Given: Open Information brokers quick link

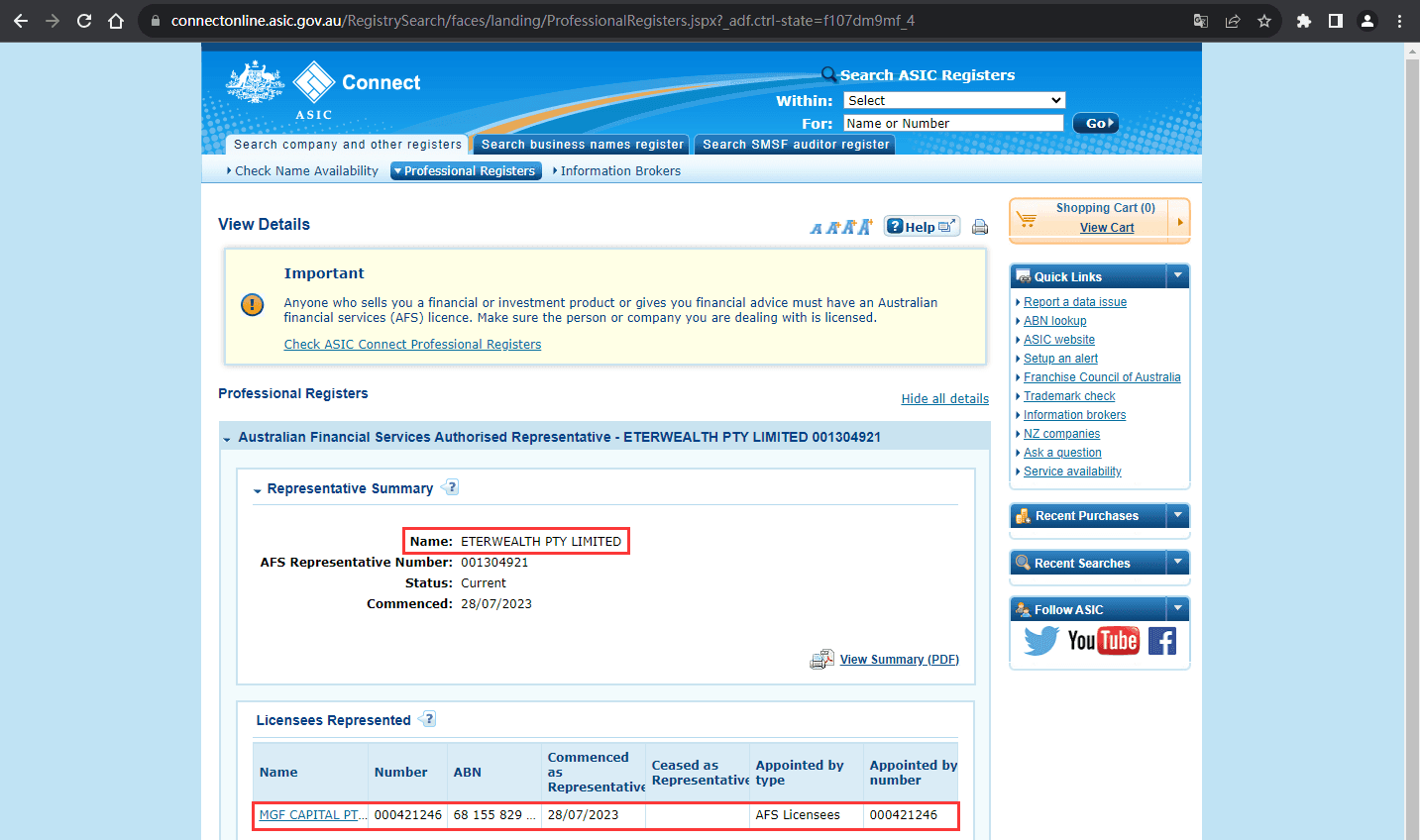Looking at the screenshot, I should click(1074, 415).
